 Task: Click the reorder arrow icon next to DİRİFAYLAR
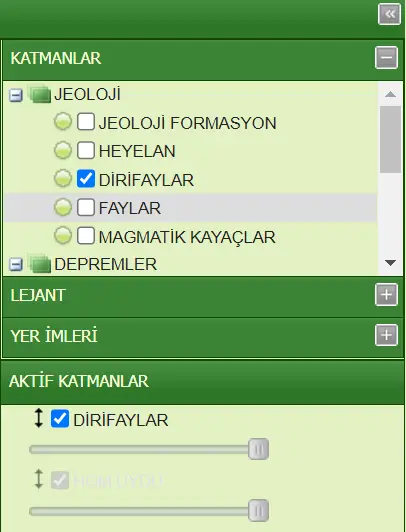tap(39, 418)
